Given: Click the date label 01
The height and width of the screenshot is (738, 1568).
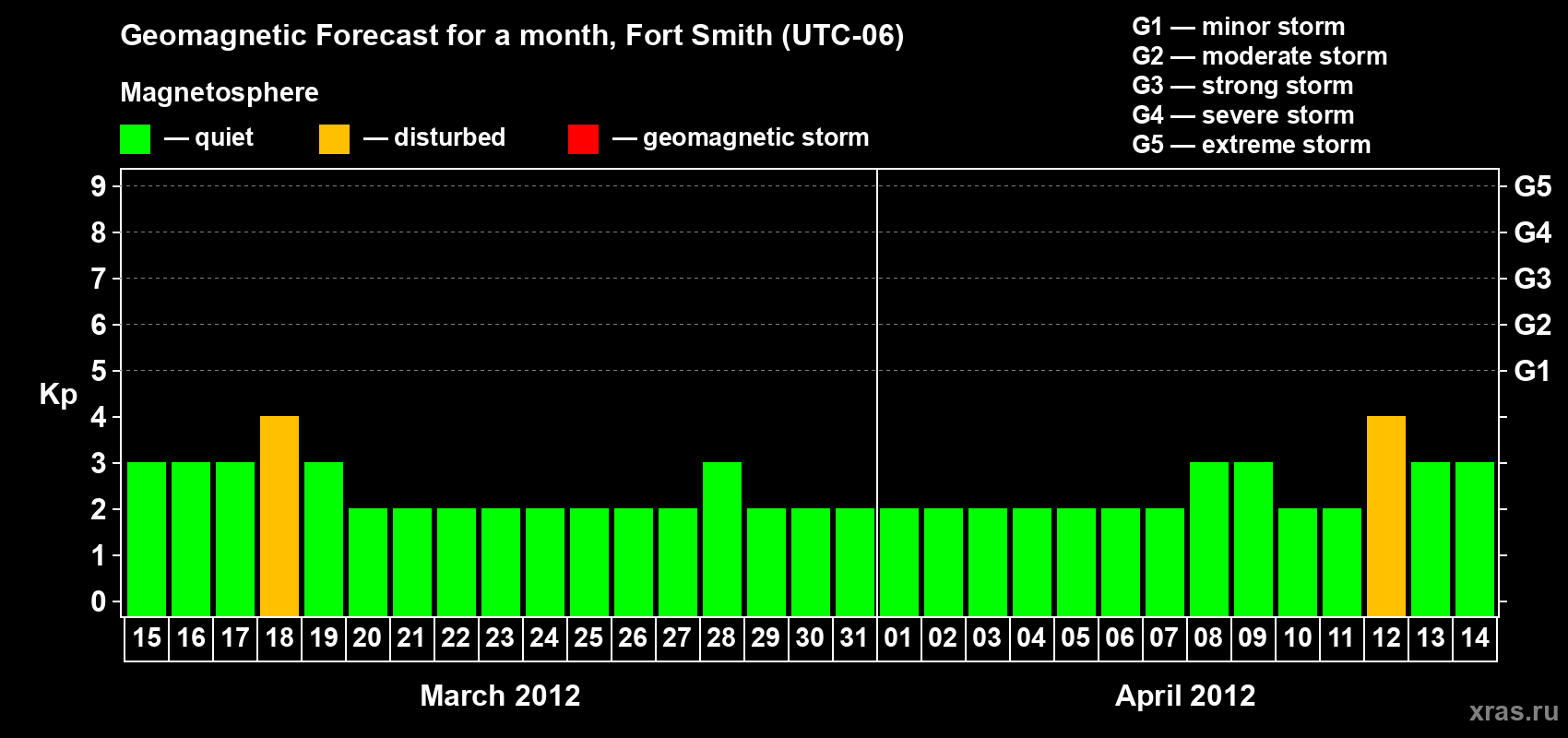Looking at the screenshot, I should click(899, 638).
